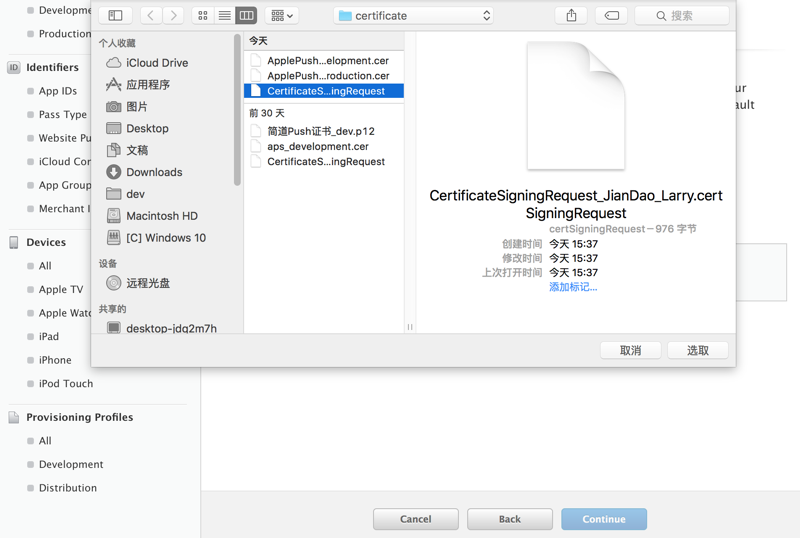Switch to icon grid view

tap(203, 15)
